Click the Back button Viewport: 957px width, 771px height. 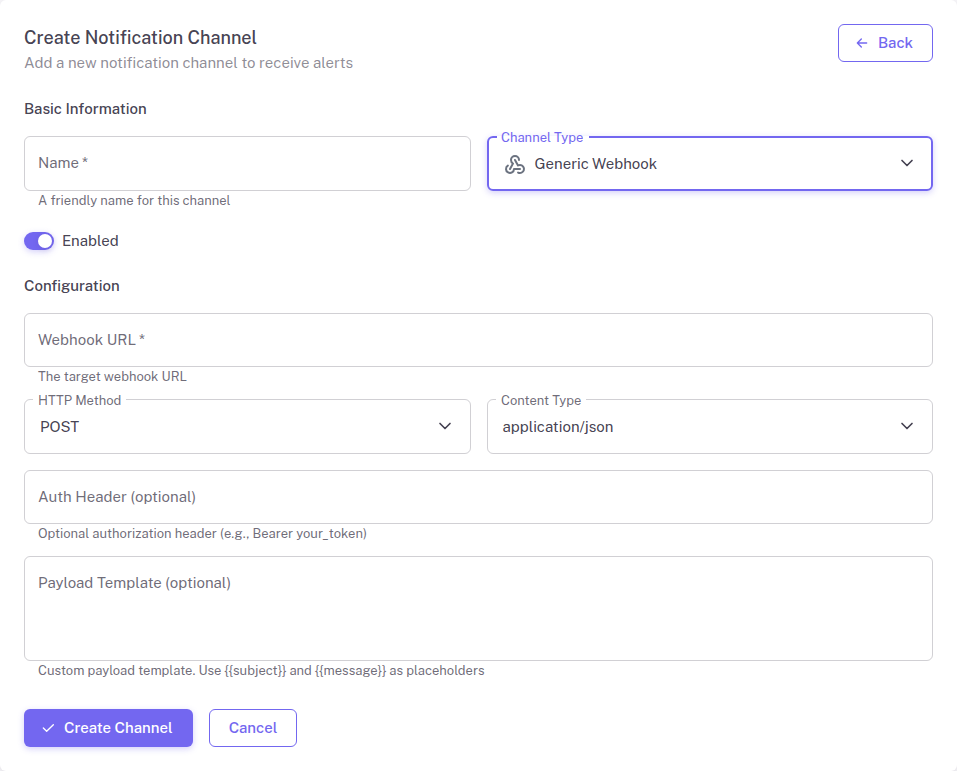click(885, 42)
